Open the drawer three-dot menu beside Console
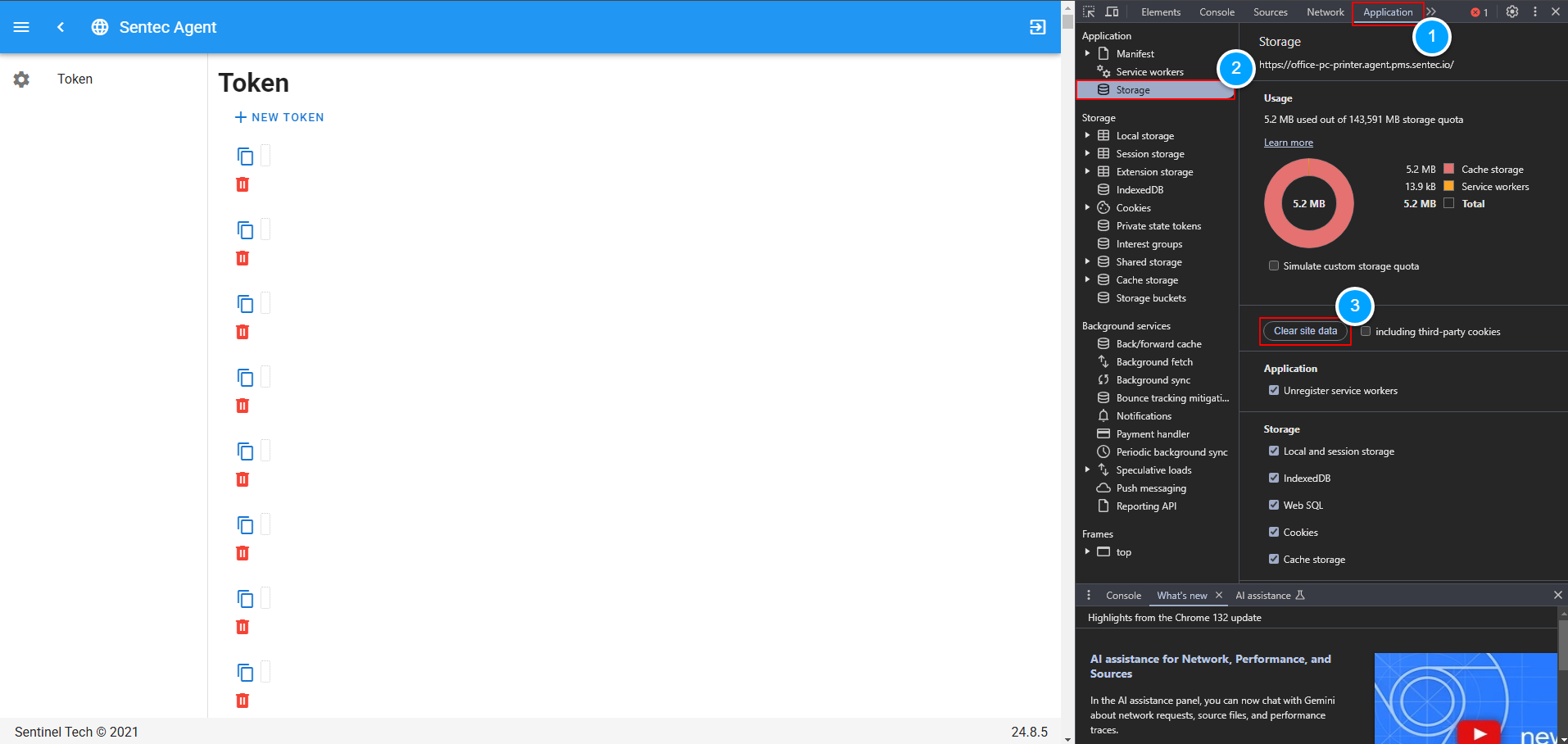Viewport: 1568px width, 744px height. tap(1089, 595)
